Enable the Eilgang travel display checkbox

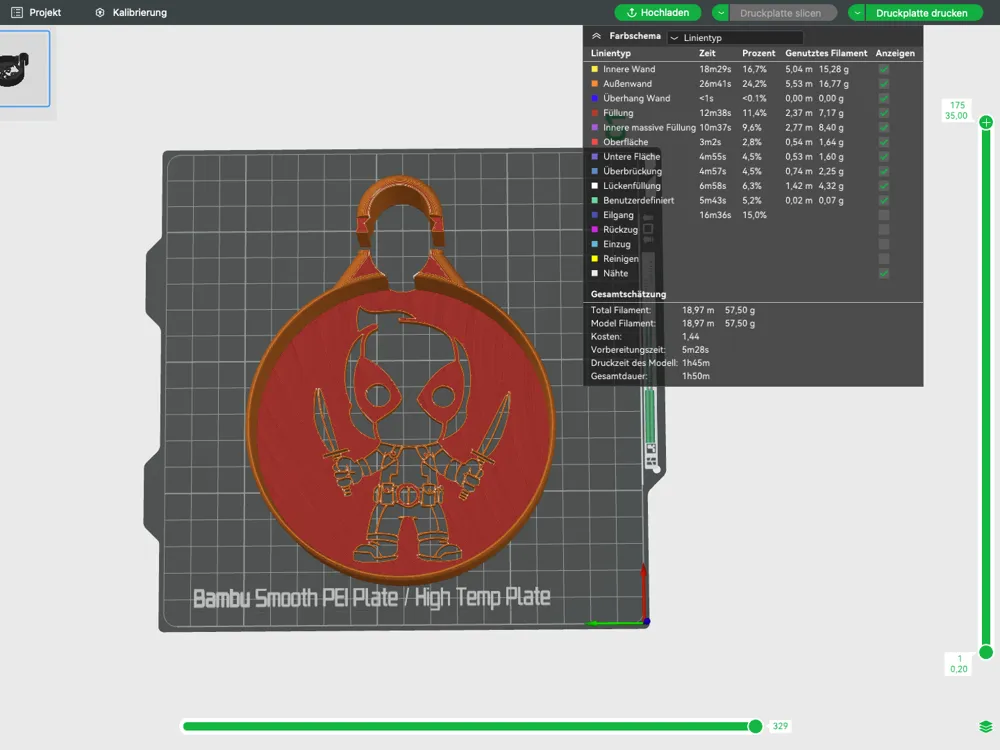pyautogui.click(x=884, y=215)
